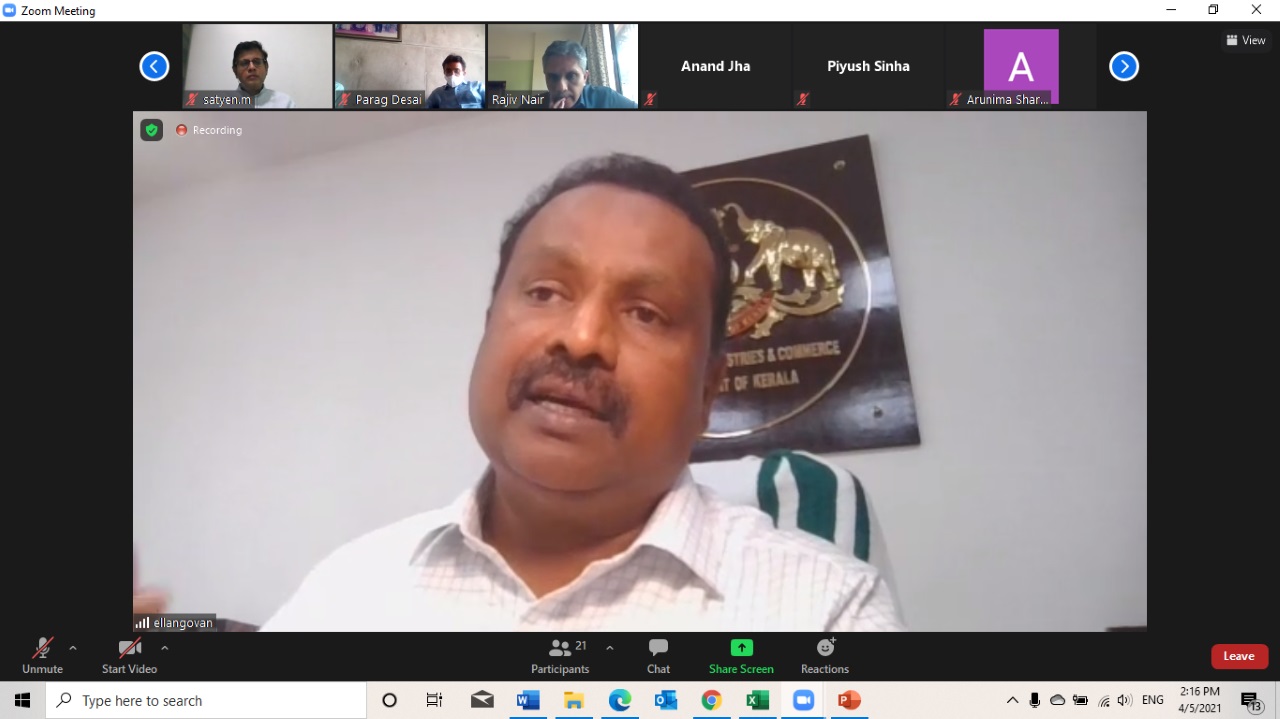The height and width of the screenshot is (719, 1280).
Task: Select Parag Desai's video thumbnail
Action: pos(409,66)
